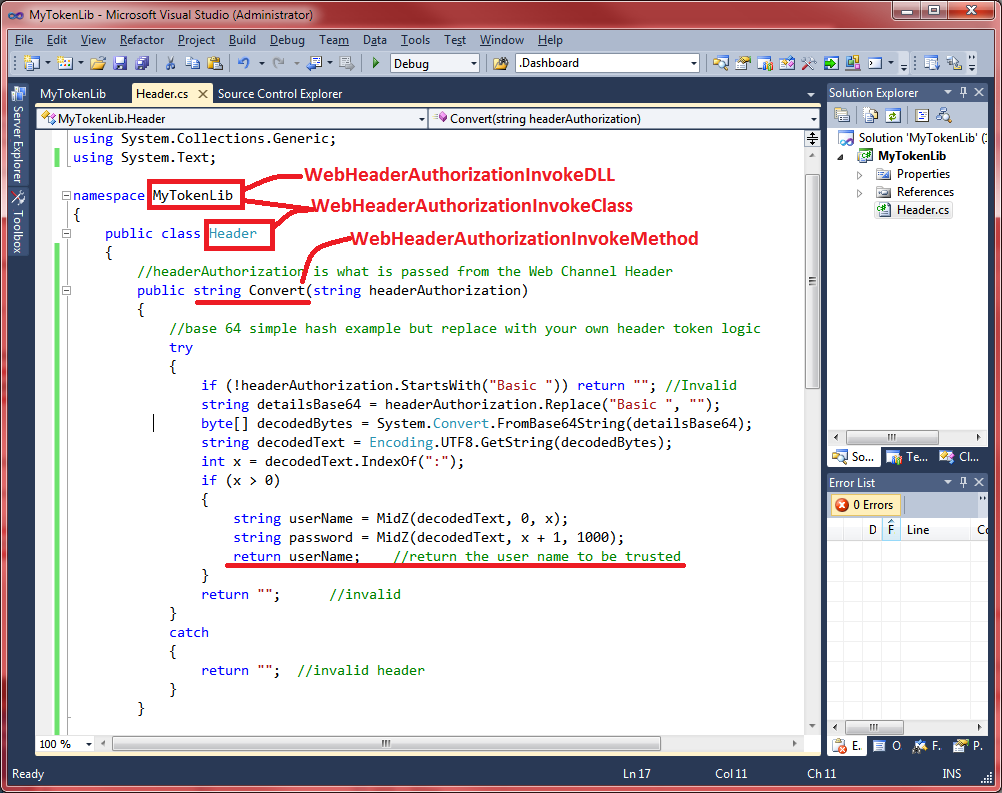
Task: Toggle auto-hide pin on Error List panel
Action: click(964, 482)
